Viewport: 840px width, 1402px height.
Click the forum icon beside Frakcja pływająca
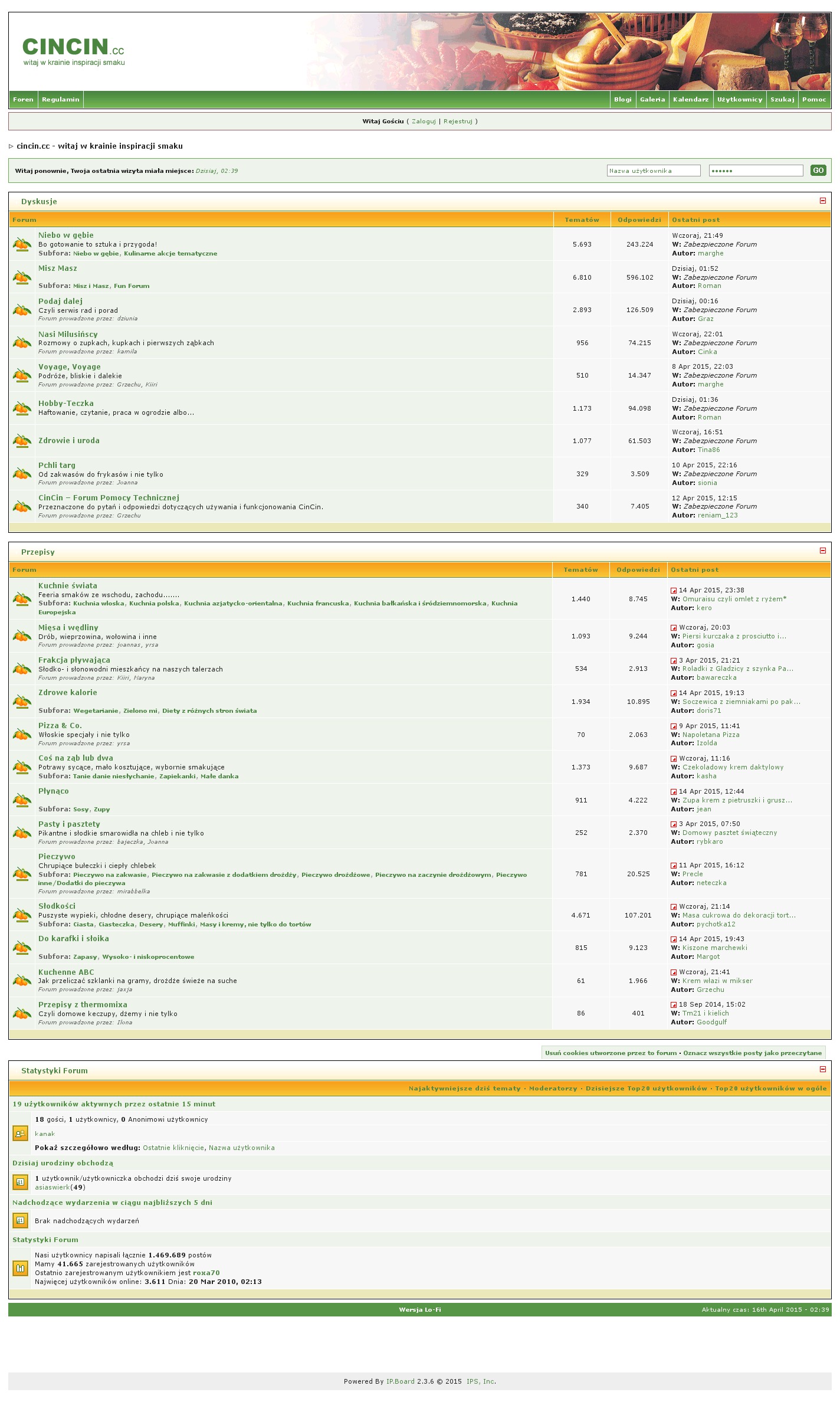22,669
